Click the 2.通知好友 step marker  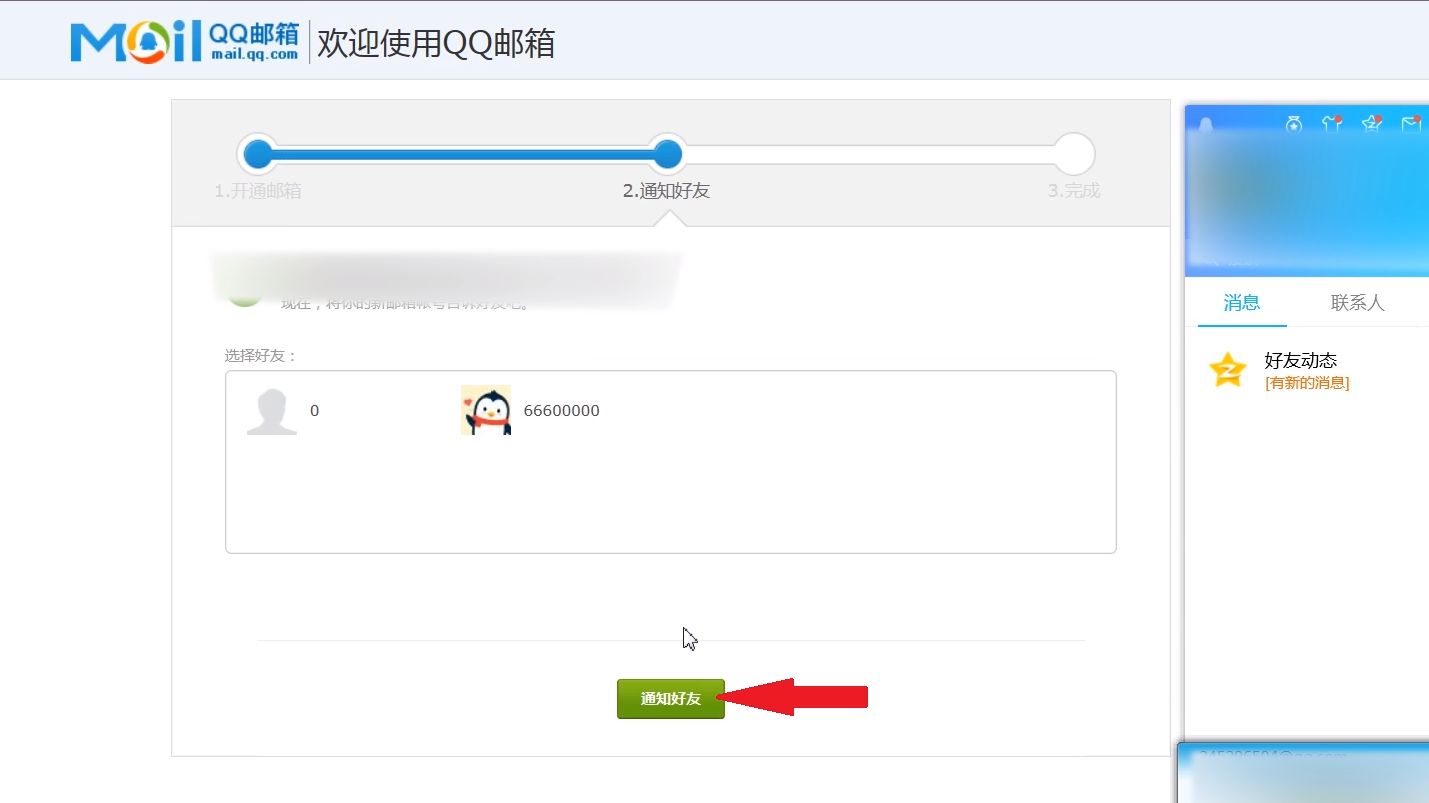pos(668,153)
